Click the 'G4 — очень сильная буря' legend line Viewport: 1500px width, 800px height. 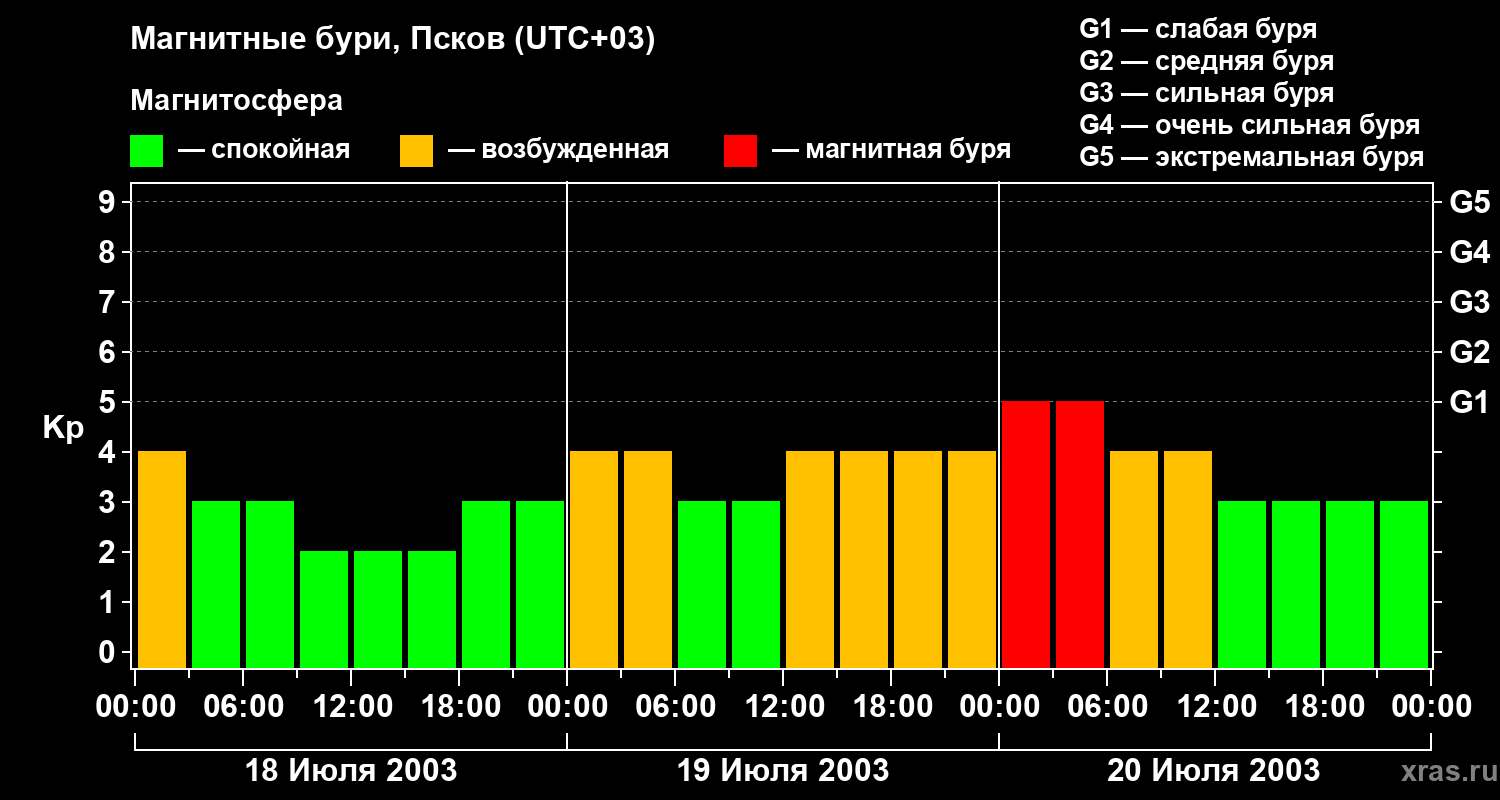click(x=1250, y=125)
